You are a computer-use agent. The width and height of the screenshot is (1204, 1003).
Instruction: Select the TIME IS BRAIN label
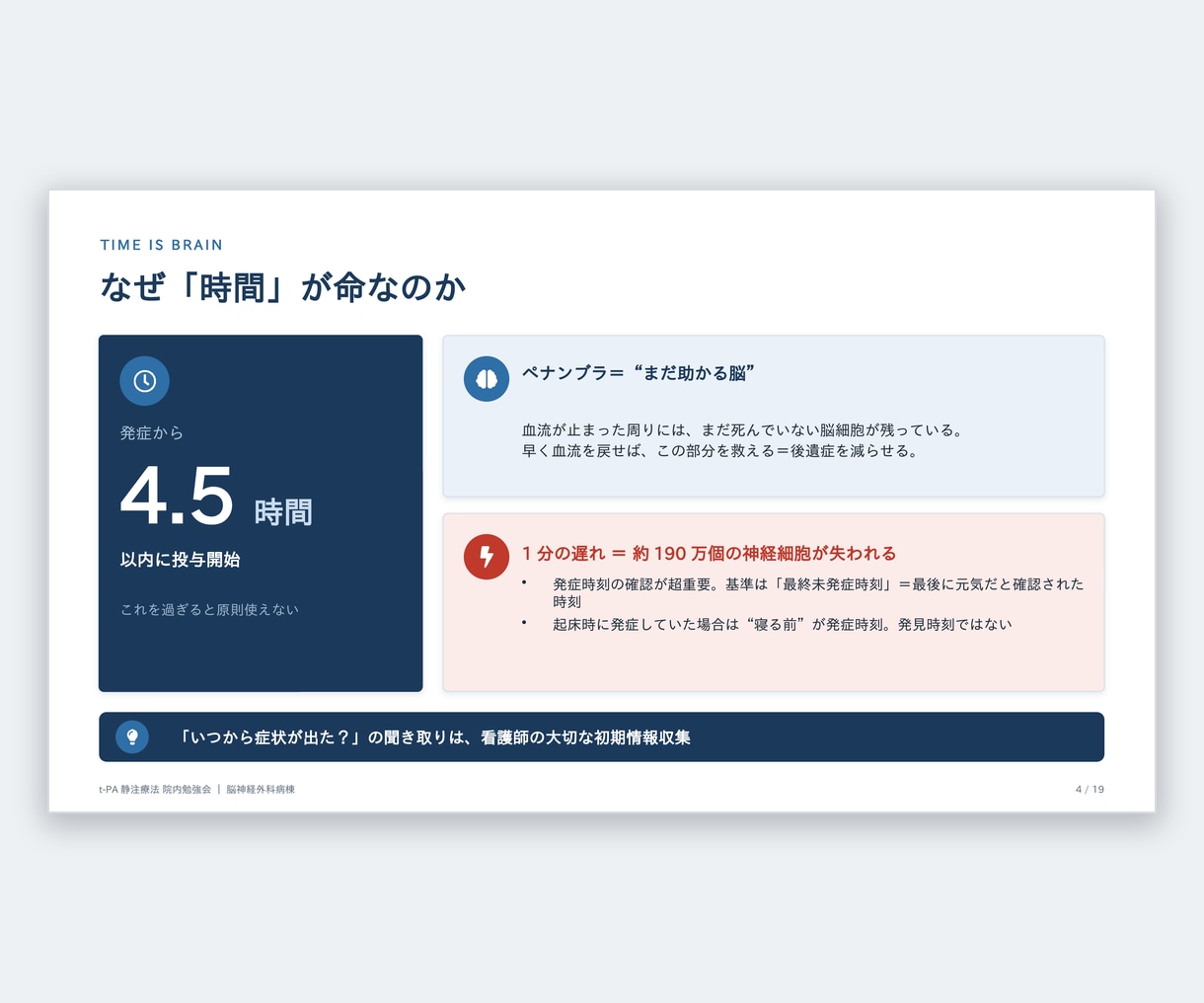pos(162,245)
